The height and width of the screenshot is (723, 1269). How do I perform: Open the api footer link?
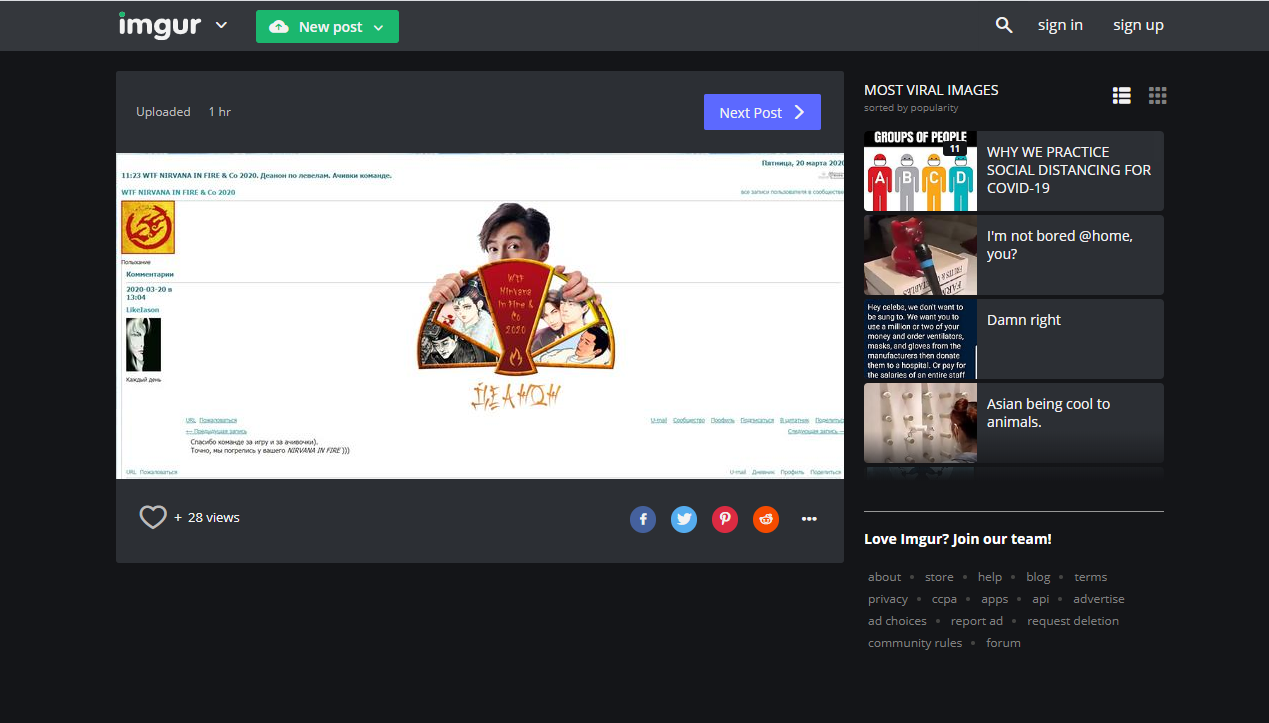pyautogui.click(x=1041, y=599)
